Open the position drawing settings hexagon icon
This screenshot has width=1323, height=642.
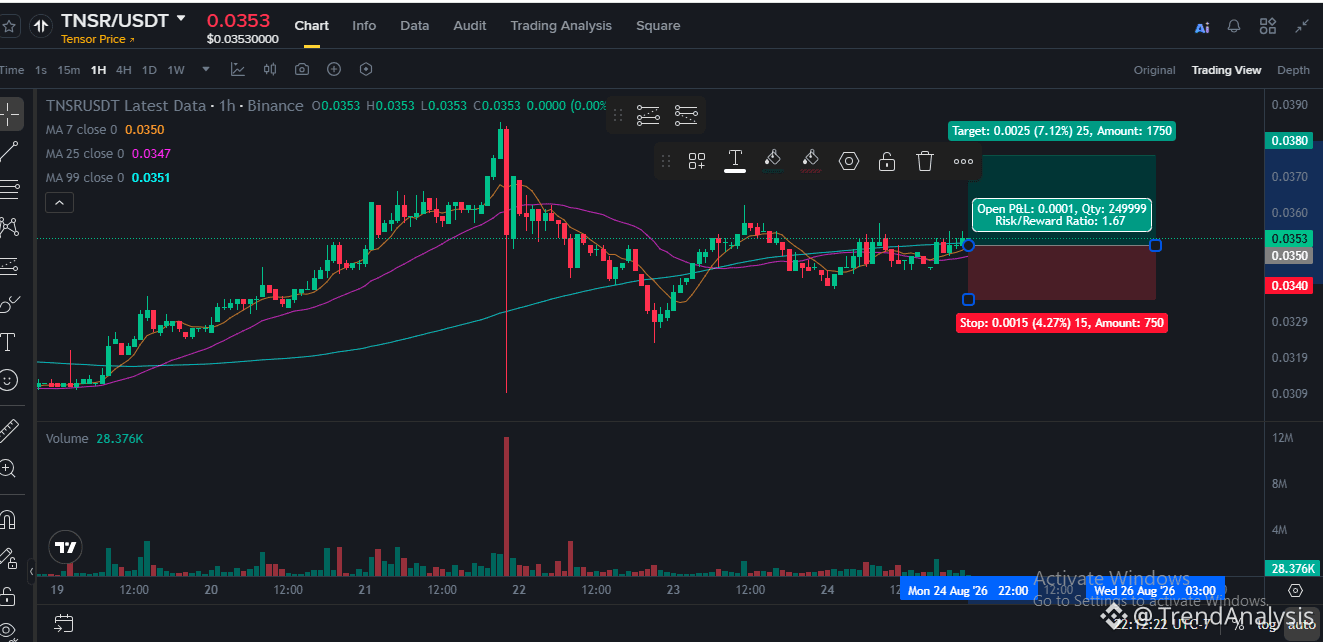(x=849, y=160)
